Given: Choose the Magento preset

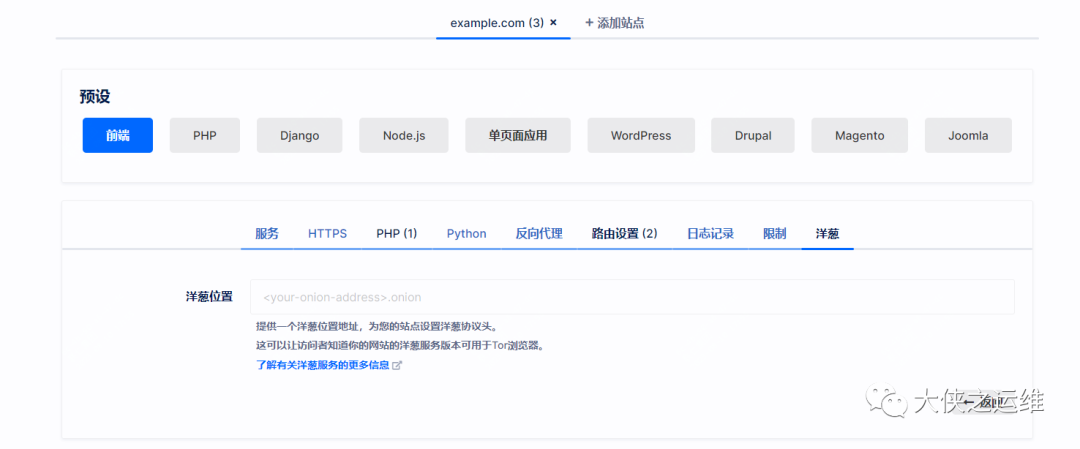Looking at the screenshot, I should pyautogui.click(x=860, y=136).
